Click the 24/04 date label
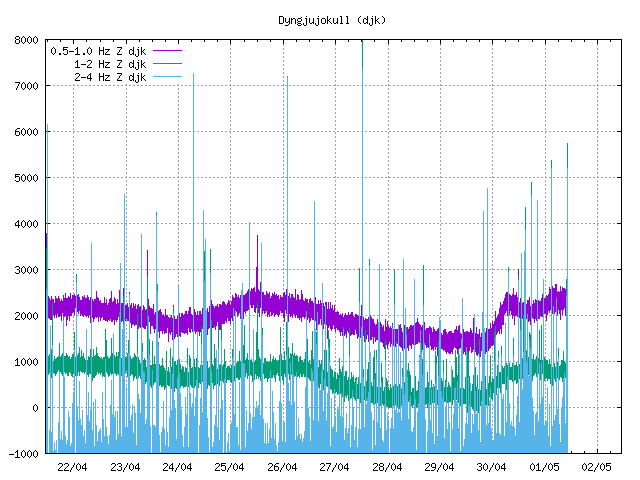The height and width of the screenshot is (480, 640). (x=177, y=467)
